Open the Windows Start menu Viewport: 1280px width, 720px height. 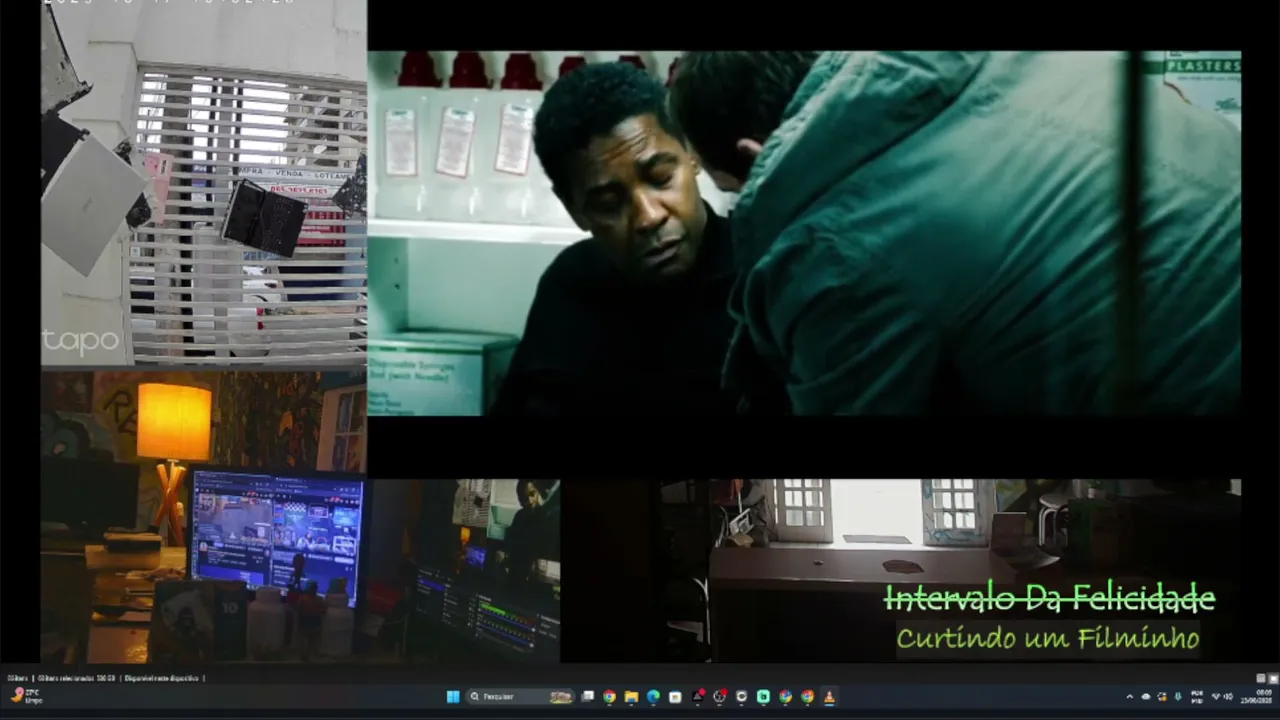(453, 697)
